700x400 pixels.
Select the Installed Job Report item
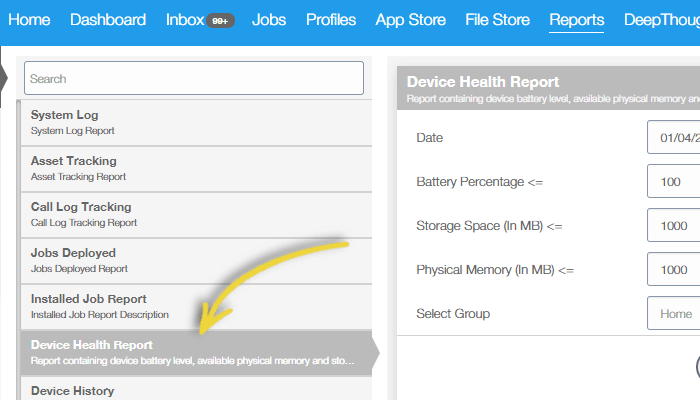pyautogui.click(x=196, y=307)
